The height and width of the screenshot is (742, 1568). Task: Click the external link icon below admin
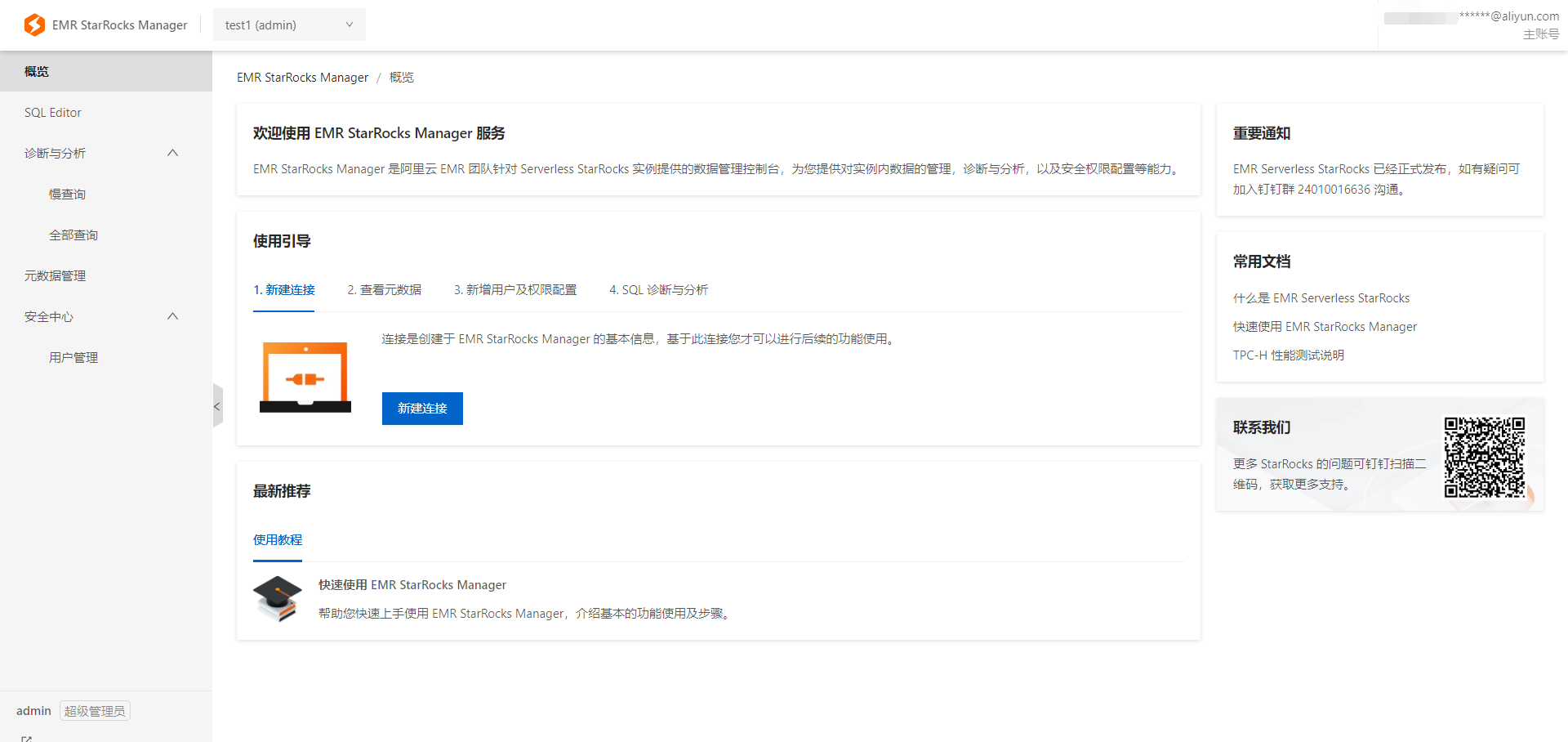coord(27,738)
